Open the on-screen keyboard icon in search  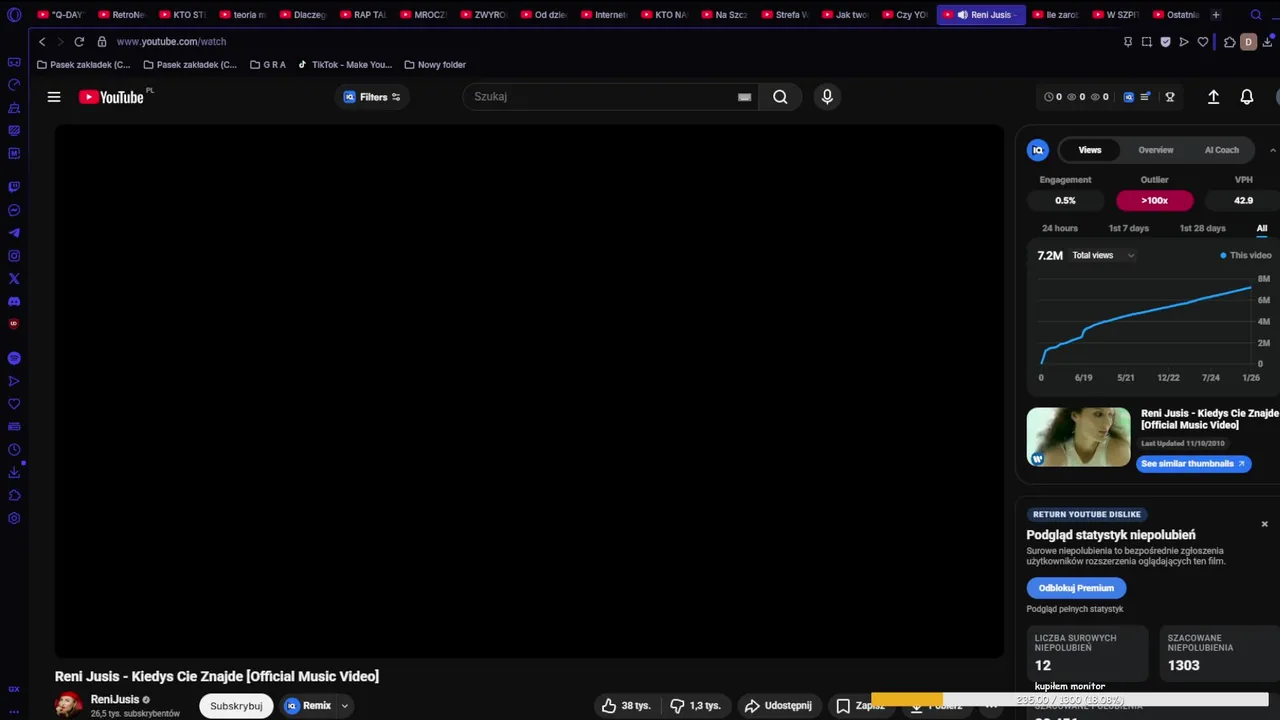pos(744,97)
